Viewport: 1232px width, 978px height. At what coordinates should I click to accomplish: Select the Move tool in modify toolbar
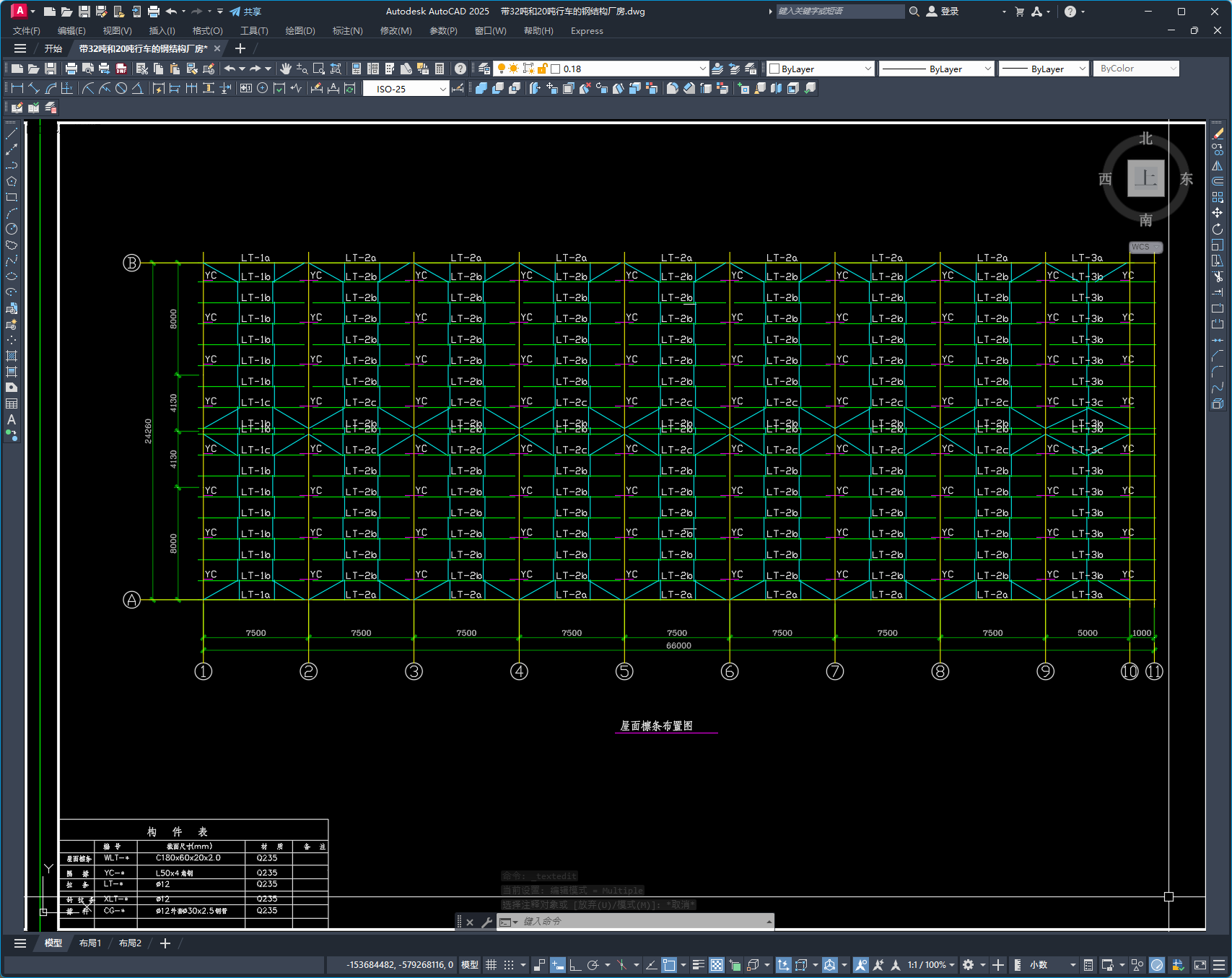1218,213
